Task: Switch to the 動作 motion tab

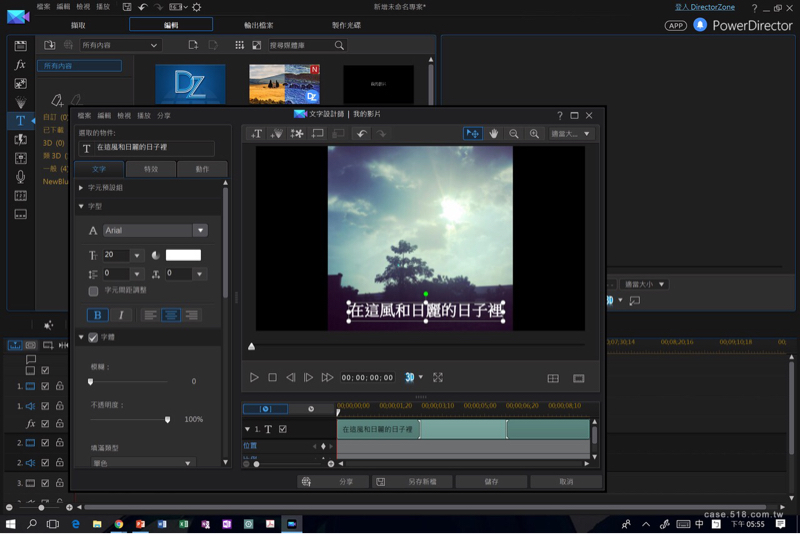Action: pyautogui.click(x=202, y=169)
